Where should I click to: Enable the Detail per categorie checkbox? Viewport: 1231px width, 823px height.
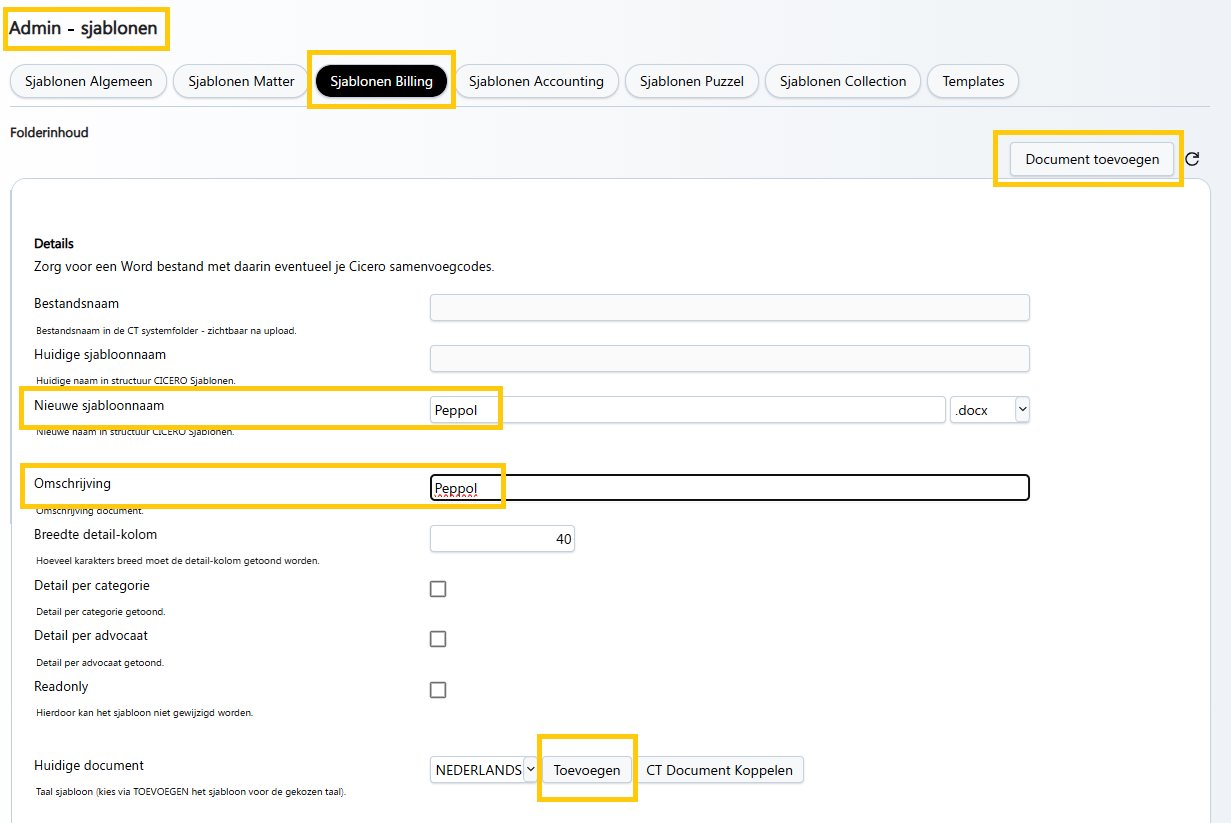coord(437,589)
